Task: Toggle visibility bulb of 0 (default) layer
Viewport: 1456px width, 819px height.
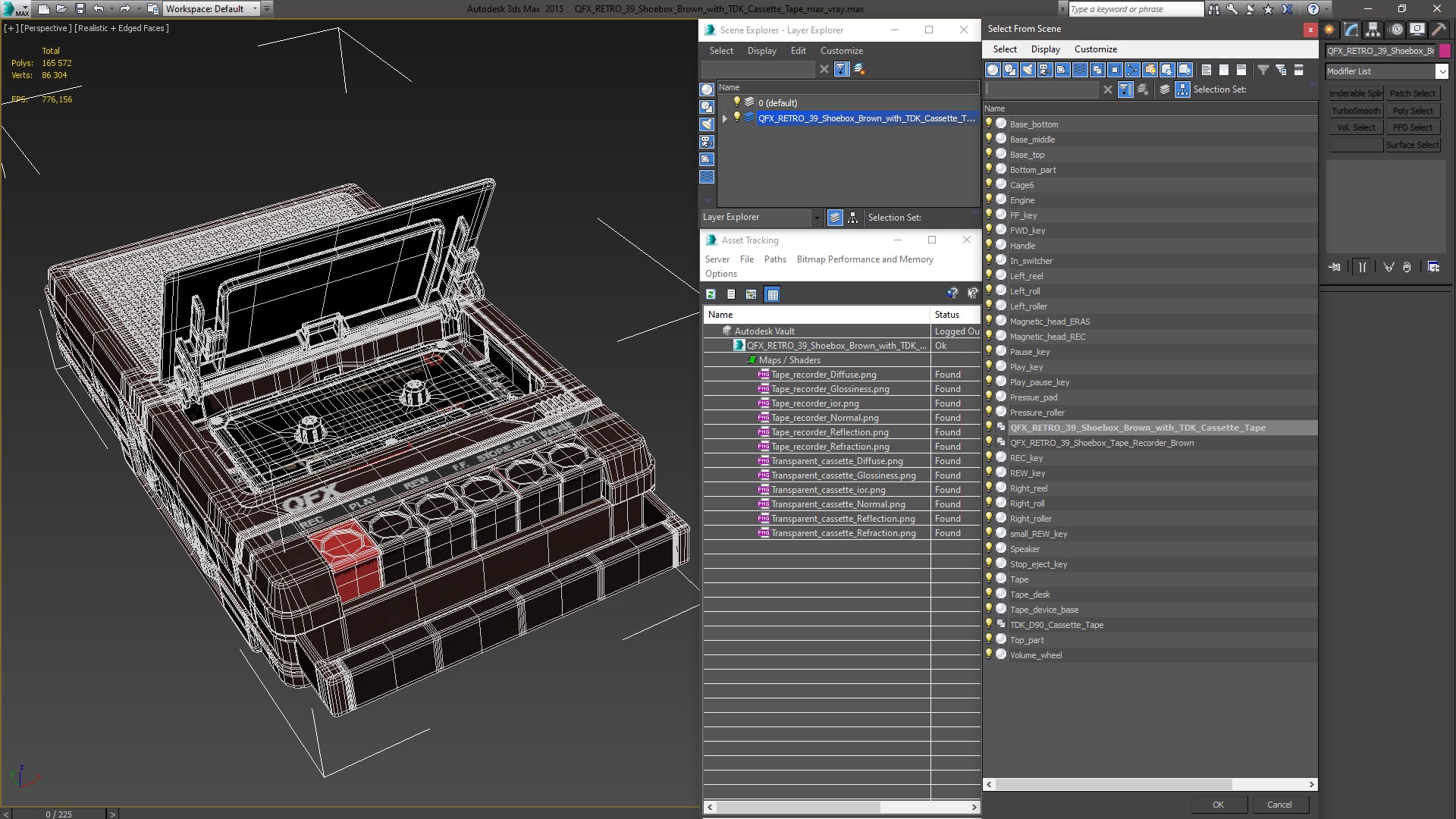Action: 736,102
